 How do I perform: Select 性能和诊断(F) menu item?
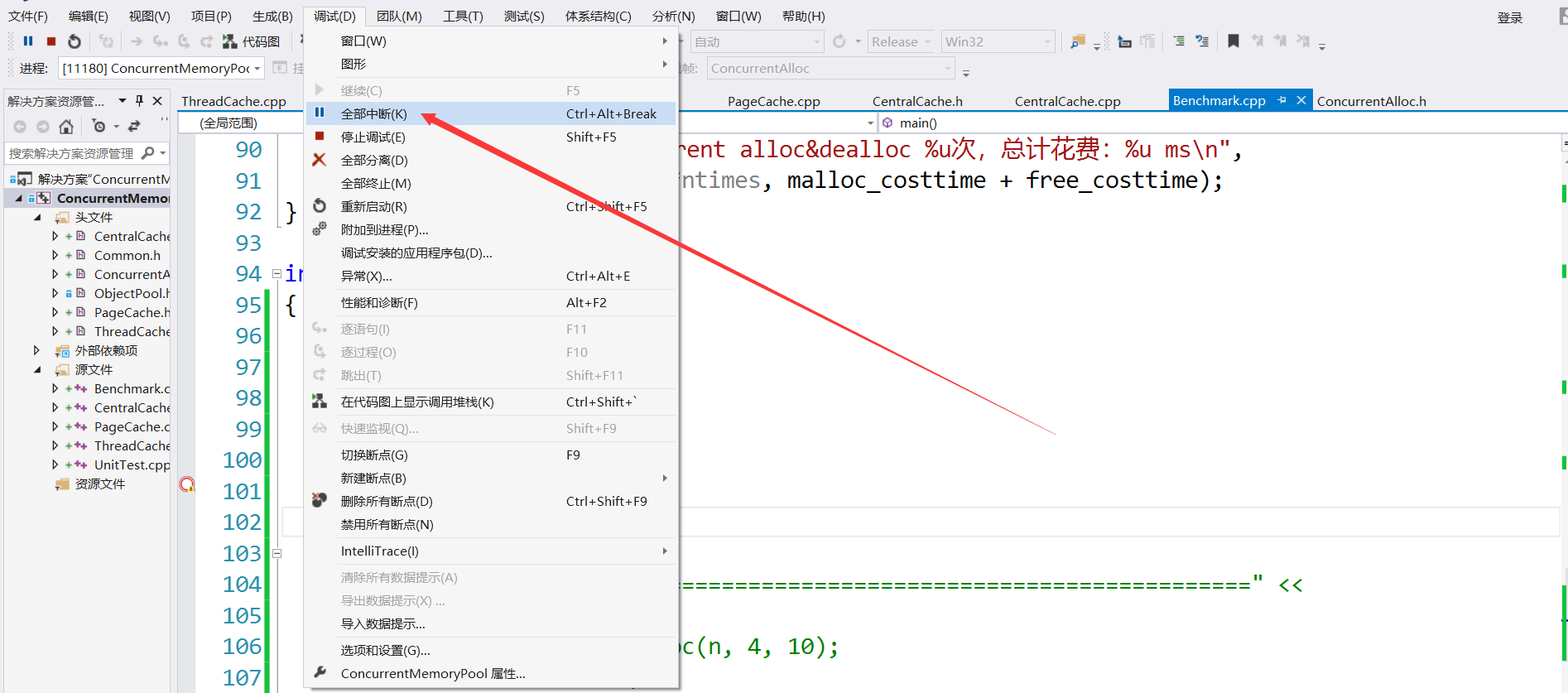coord(492,302)
